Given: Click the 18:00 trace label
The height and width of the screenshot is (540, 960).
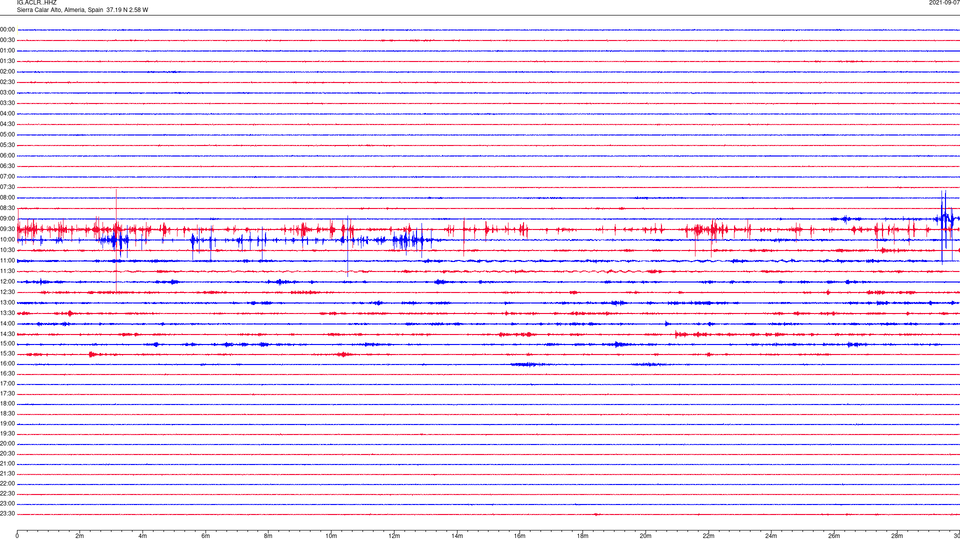Looking at the screenshot, I should 7,404.
